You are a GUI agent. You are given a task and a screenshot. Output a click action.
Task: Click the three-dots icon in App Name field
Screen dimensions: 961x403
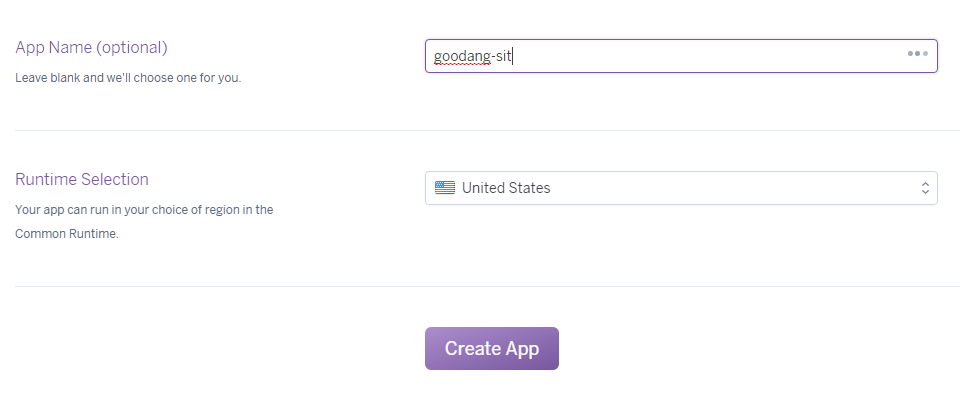[917, 54]
